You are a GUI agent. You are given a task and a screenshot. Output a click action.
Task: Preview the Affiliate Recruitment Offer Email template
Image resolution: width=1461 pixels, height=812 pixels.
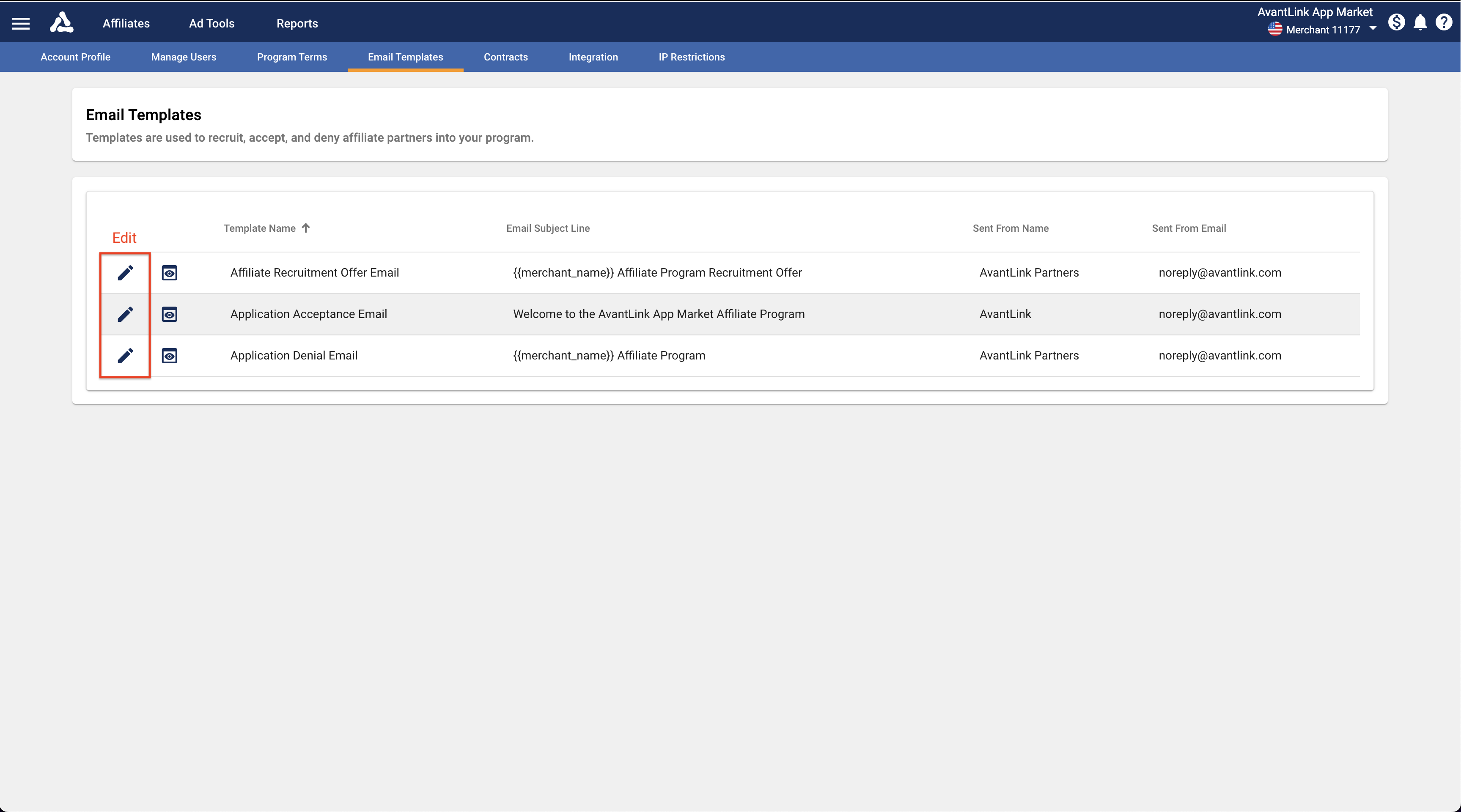pyautogui.click(x=170, y=273)
